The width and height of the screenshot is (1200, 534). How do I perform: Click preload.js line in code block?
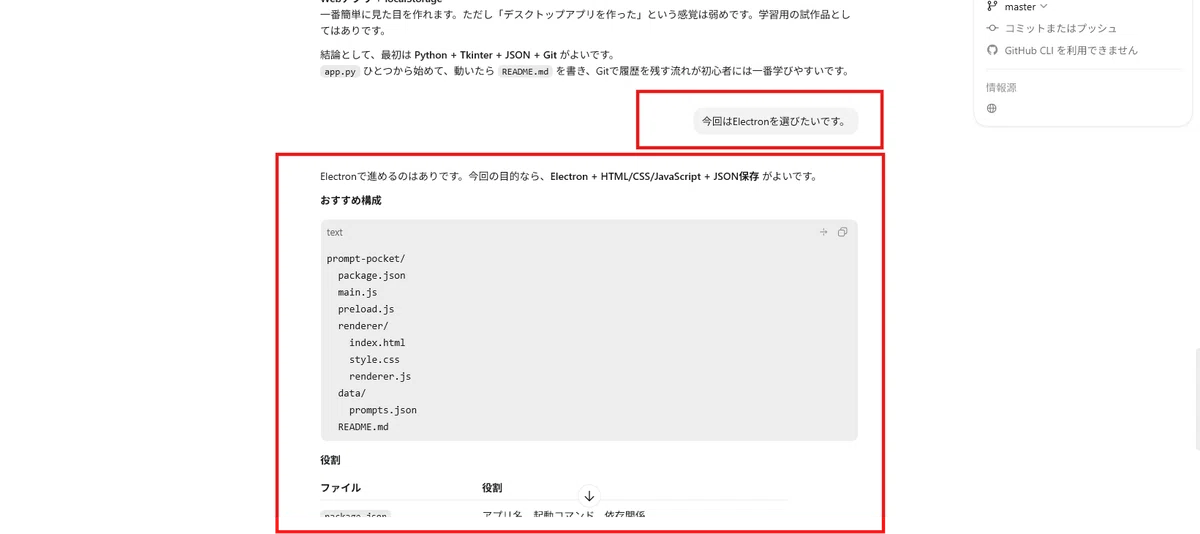coord(366,309)
